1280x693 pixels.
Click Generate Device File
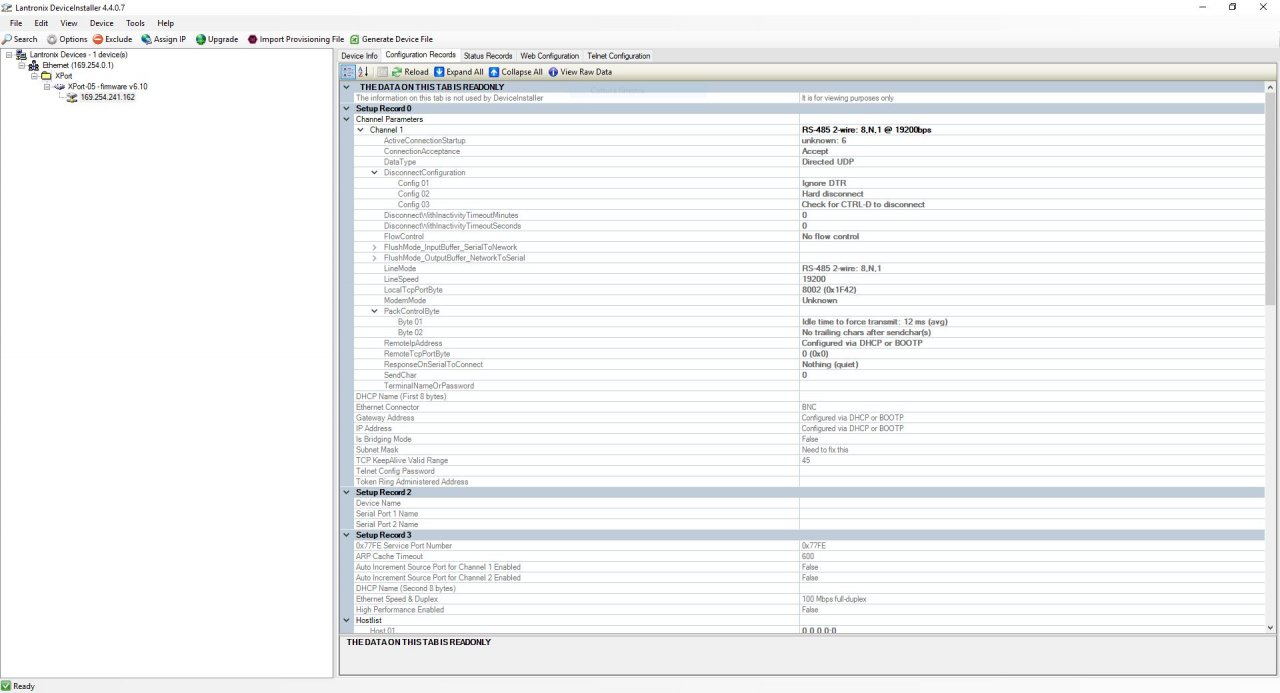pyautogui.click(x=391, y=39)
